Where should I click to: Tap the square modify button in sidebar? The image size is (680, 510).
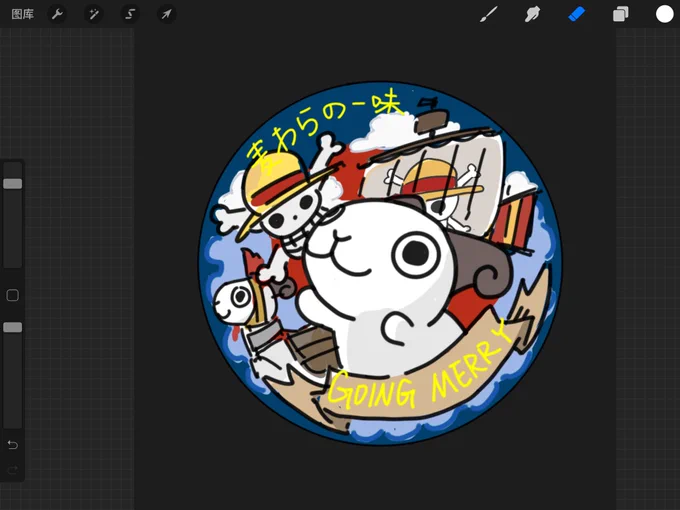point(13,295)
